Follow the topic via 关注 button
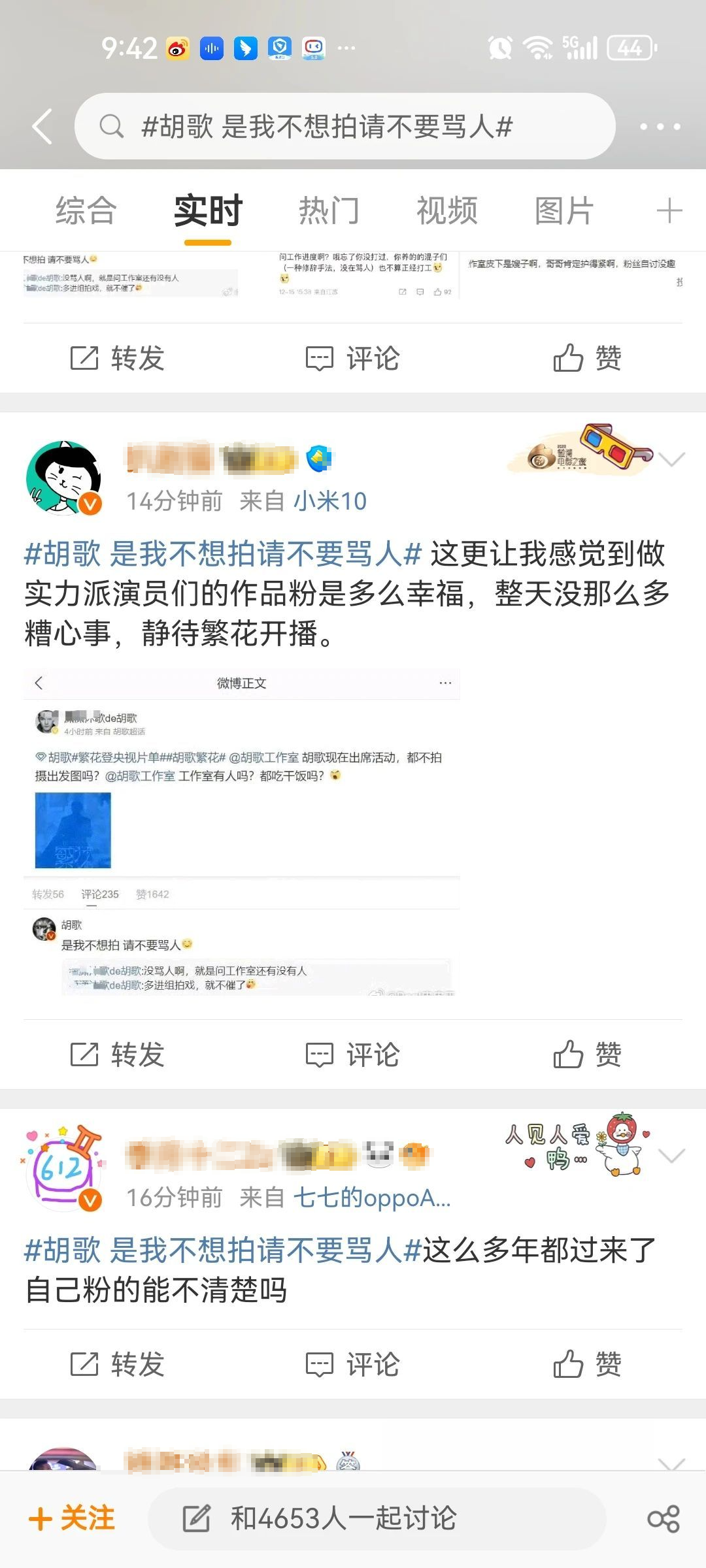The width and height of the screenshot is (706, 1568). (x=72, y=1518)
